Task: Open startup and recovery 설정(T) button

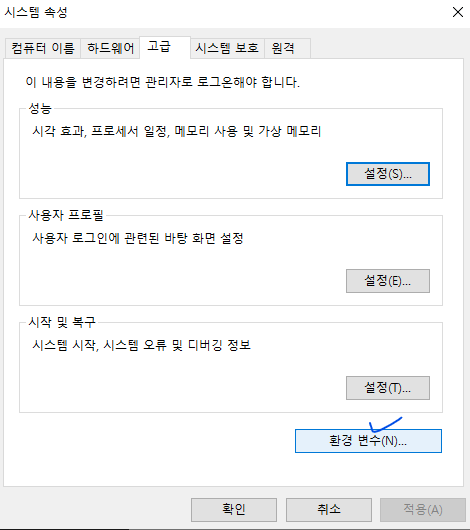Action: coord(388,388)
